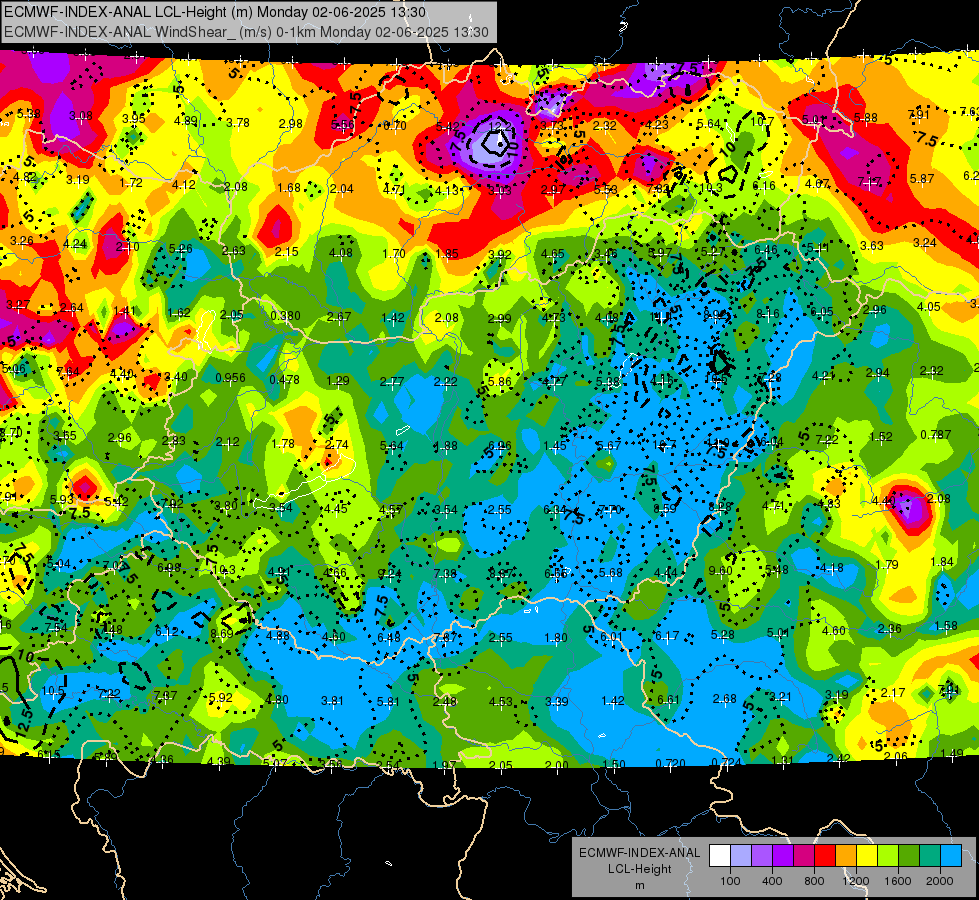Click the yellow legend swatch right of 1200
The height and width of the screenshot is (900, 979).
(x=867, y=855)
